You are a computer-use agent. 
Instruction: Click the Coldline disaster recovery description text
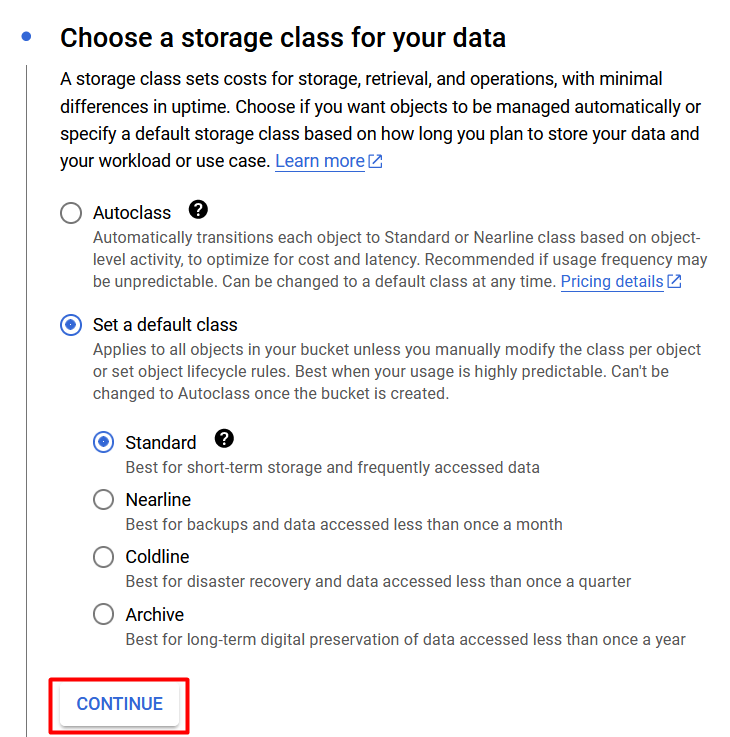coord(378,582)
